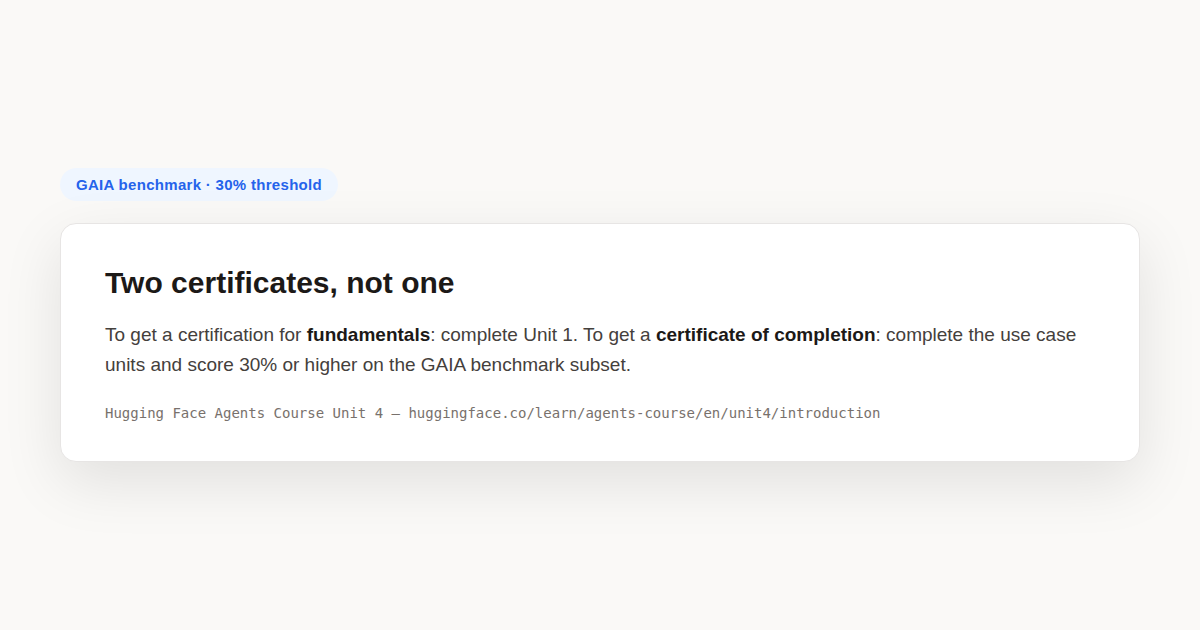Screen dimensions: 1200x630
Task: Click the opening words To get a certification
Action: click(x=203, y=335)
